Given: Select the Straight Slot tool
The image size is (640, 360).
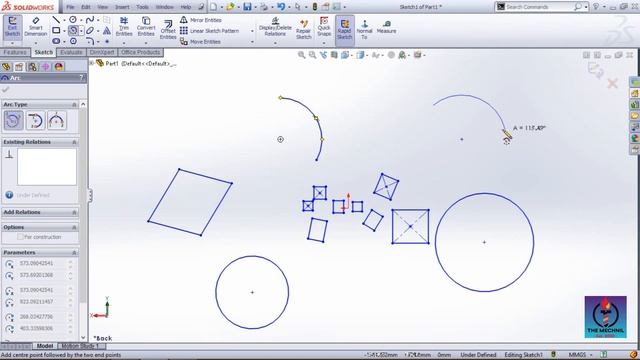Looking at the screenshot, I should [x=56, y=41].
